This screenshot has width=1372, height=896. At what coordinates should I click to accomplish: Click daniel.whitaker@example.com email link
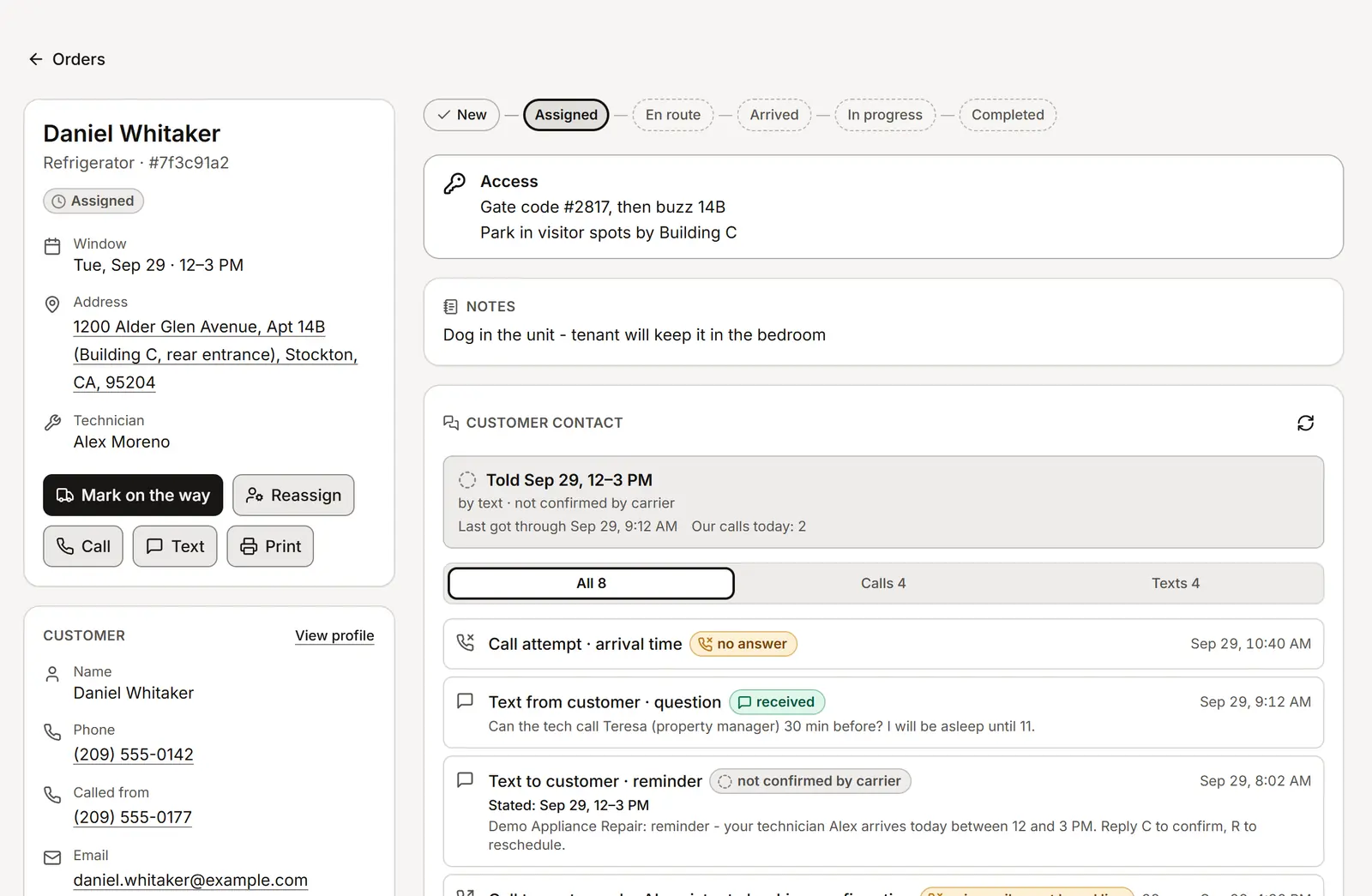[x=190, y=880]
